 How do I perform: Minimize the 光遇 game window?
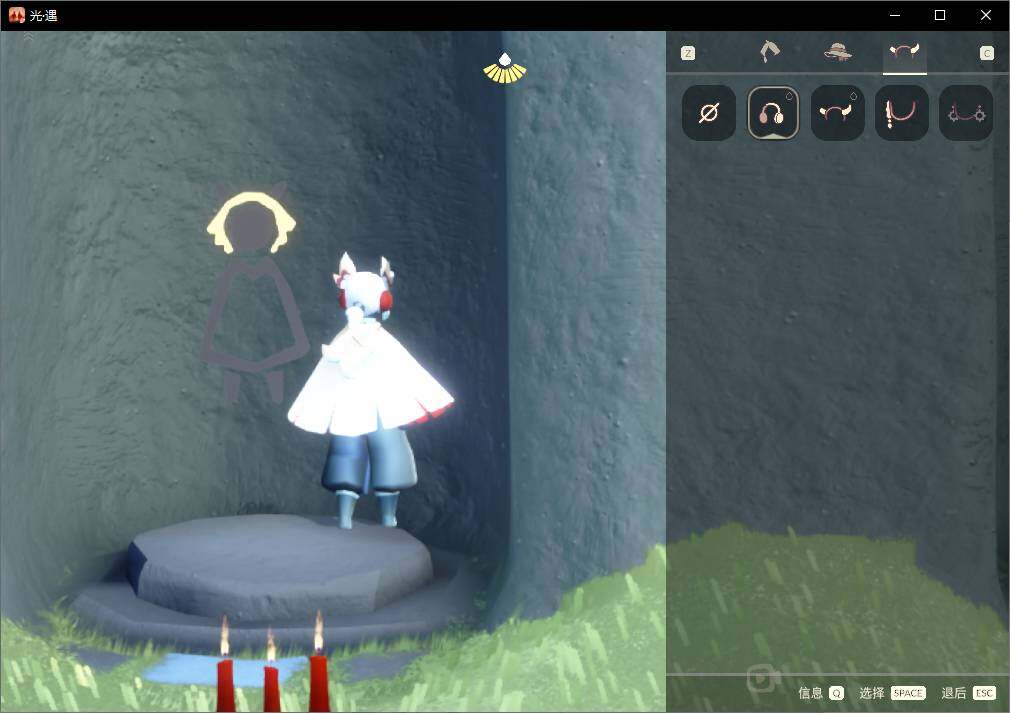pyautogui.click(x=895, y=15)
